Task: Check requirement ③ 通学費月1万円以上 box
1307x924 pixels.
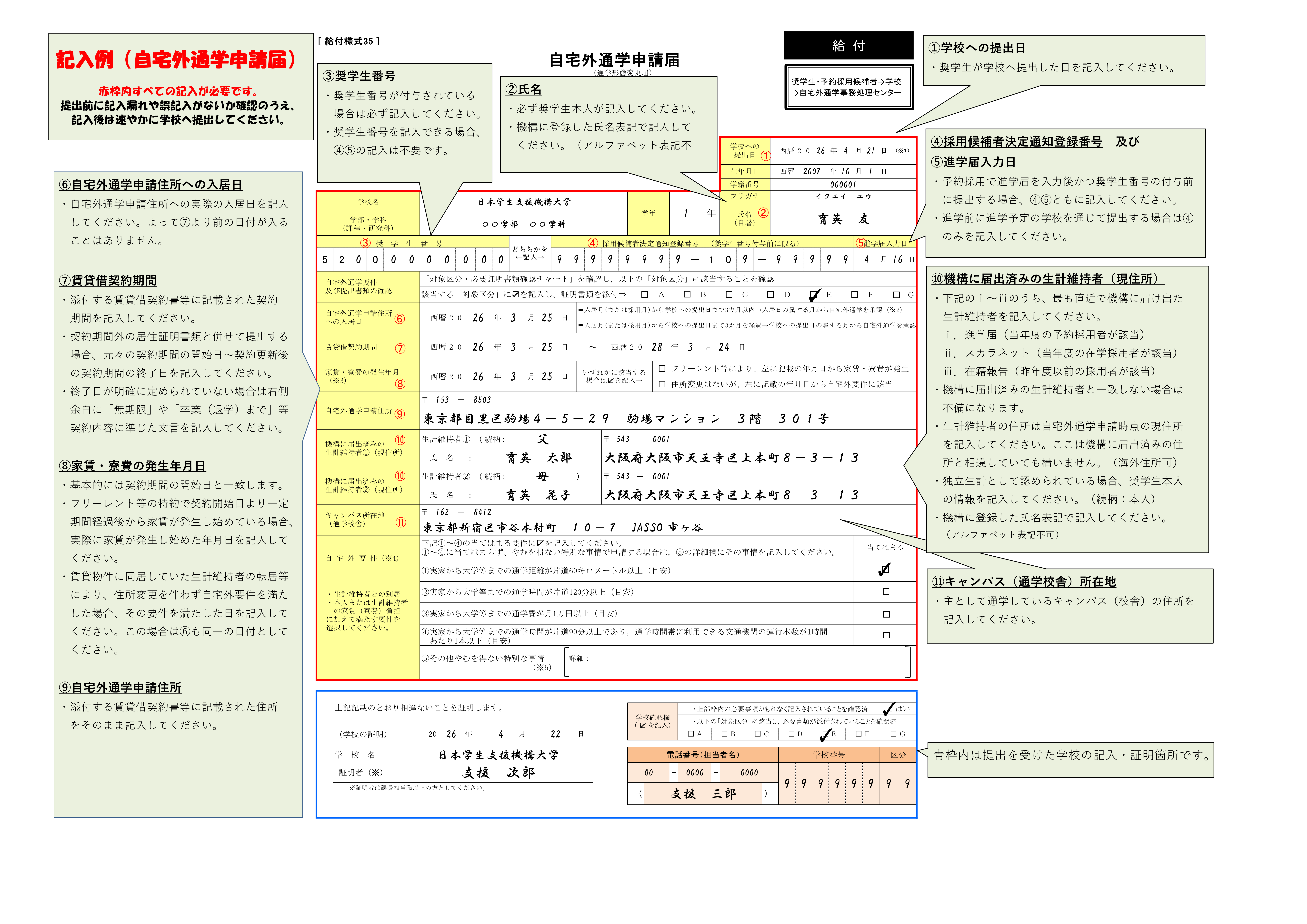Action: click(886, 614)
